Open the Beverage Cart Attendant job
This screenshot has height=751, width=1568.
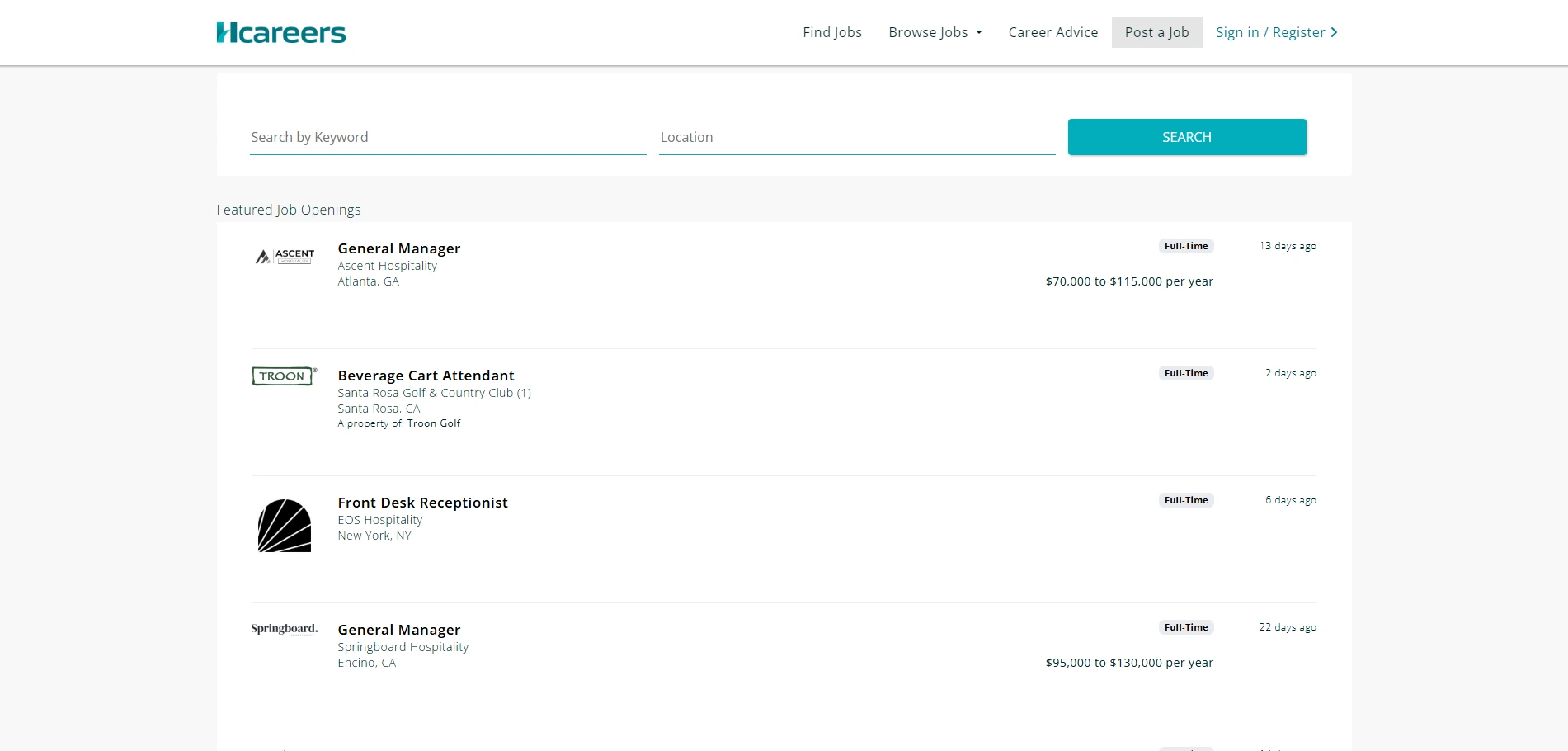(x=426, y=375)
